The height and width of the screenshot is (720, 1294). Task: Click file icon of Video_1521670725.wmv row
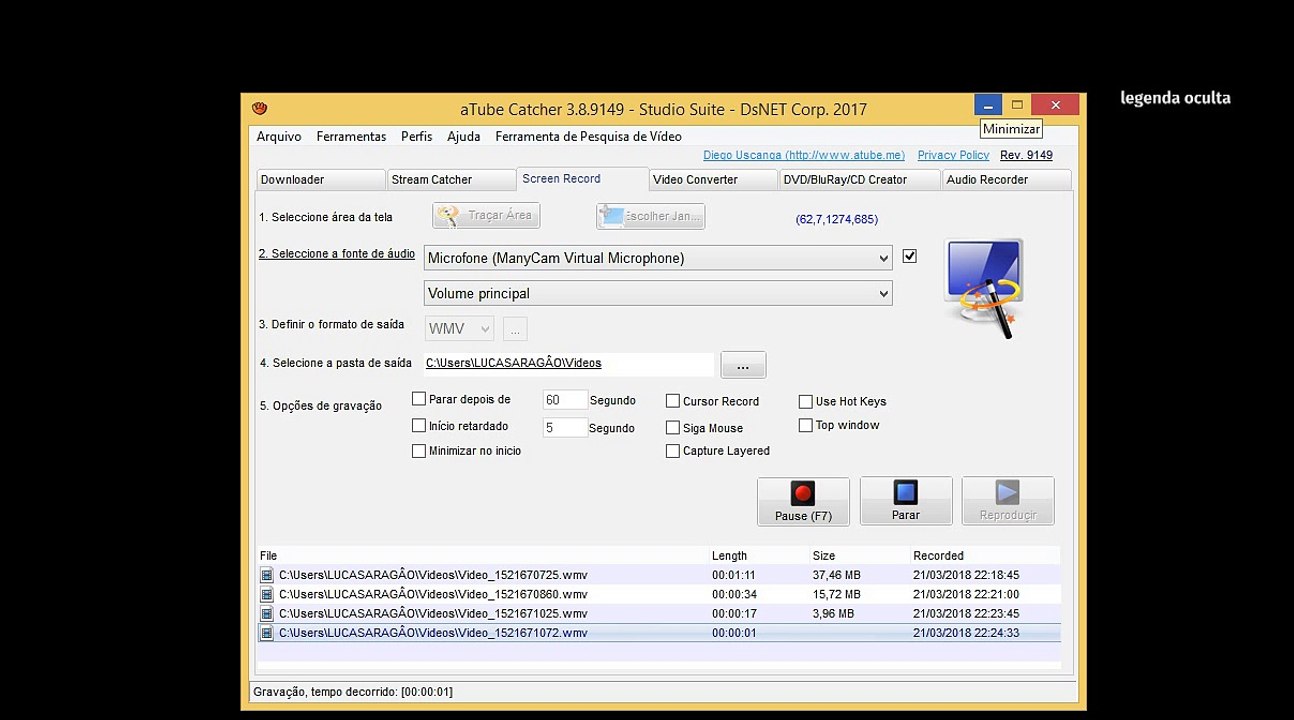267,575
